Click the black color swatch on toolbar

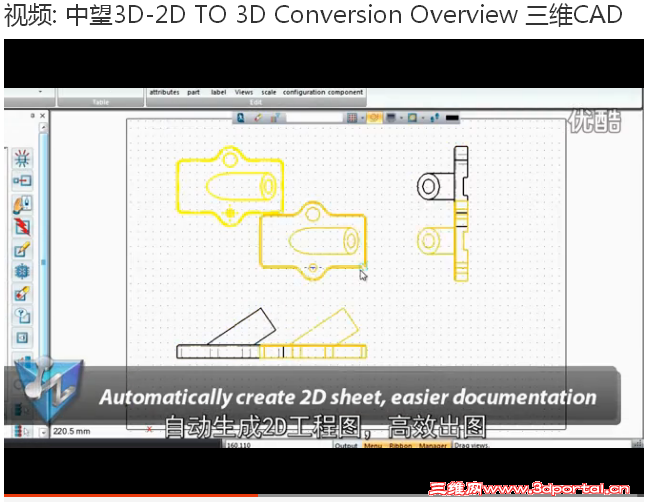[452, 118]
